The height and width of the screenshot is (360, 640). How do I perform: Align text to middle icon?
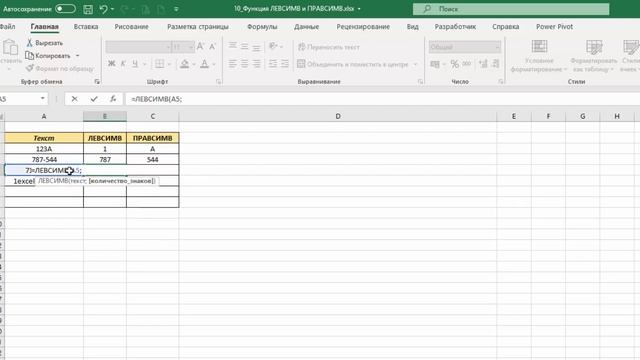[244, 47]
